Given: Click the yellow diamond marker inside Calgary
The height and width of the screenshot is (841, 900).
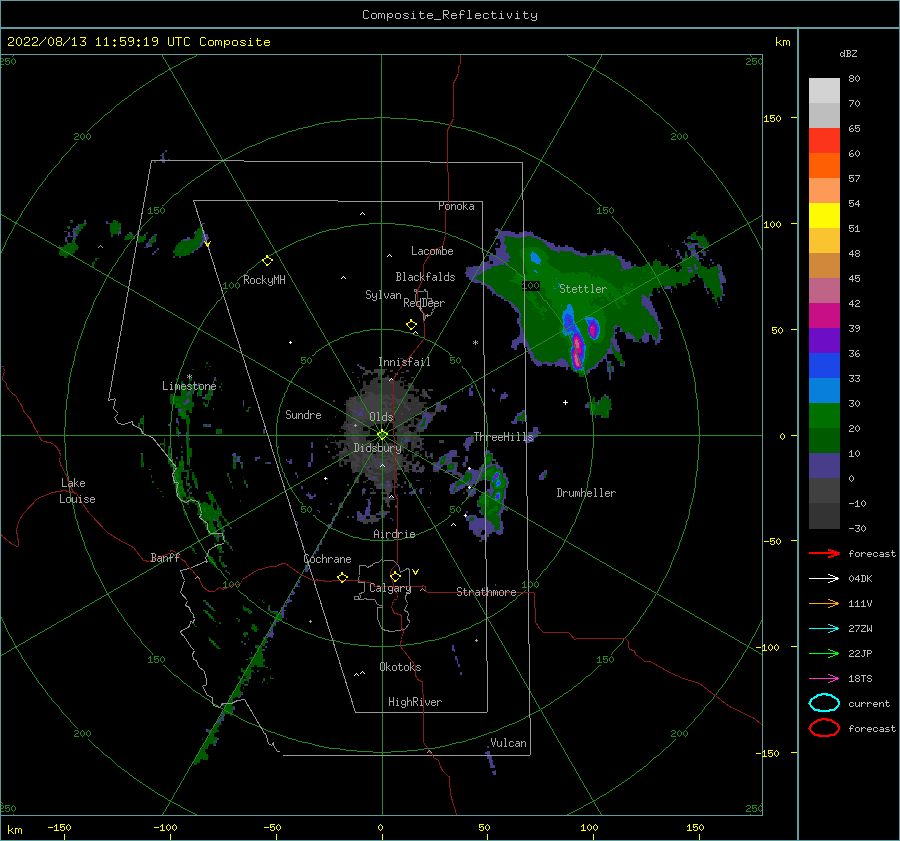Looking at the screenshot, I should (395, 576).
